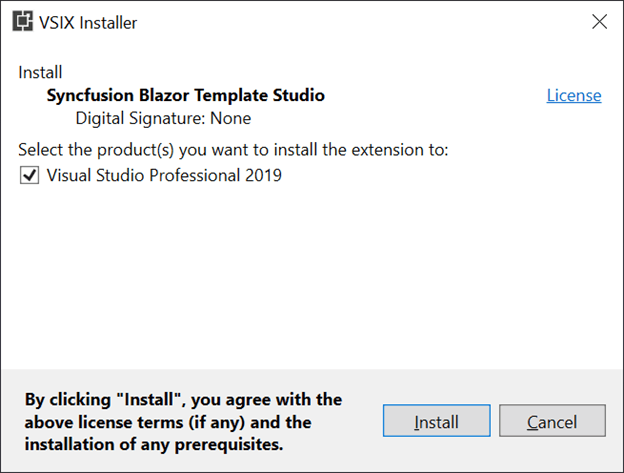Image resolution: width=624 pixels, height=473 pixels.
Task: Click the "VSIX Installer" window title text
Action: [x=90, y=22]
